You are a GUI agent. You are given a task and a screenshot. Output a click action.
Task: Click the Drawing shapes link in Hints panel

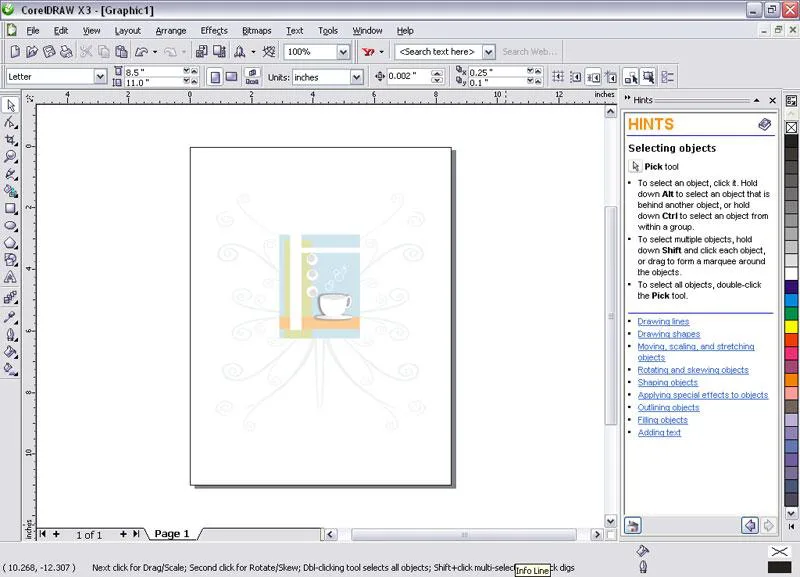668,334
